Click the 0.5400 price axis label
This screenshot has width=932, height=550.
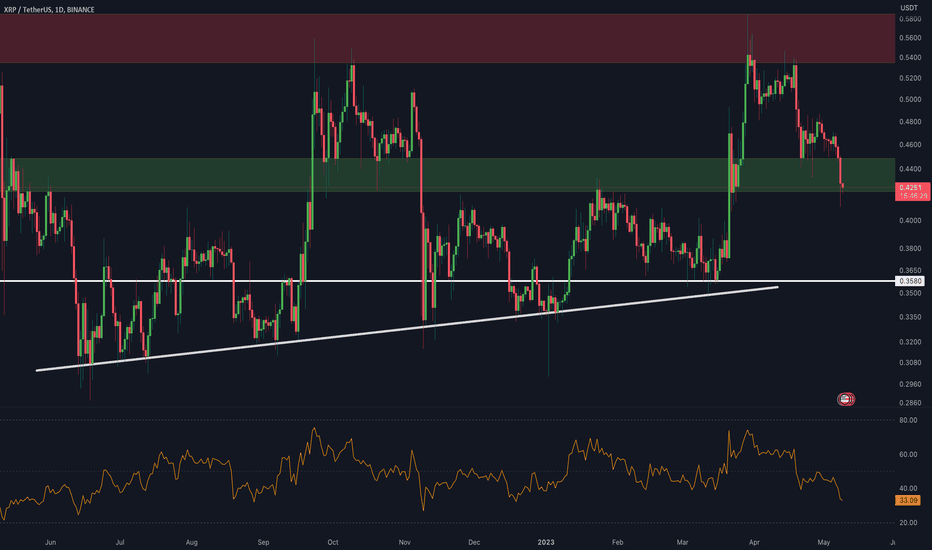pyautogui.click(x=910, y=58)
